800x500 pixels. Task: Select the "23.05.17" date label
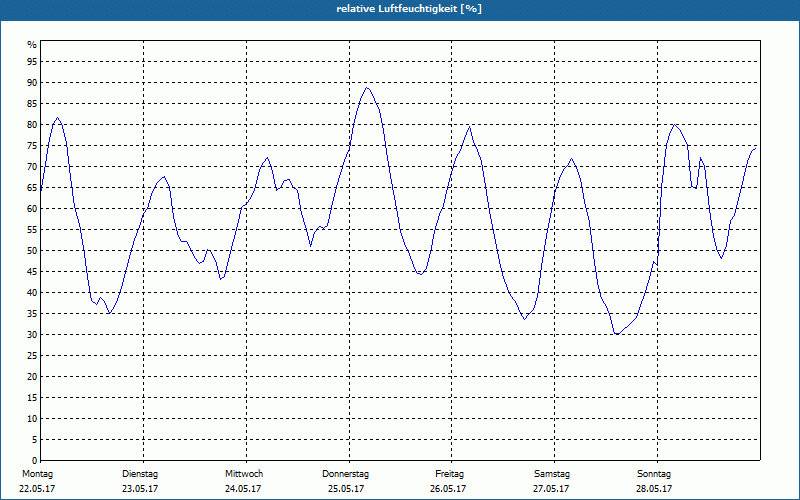coord(140,489)
